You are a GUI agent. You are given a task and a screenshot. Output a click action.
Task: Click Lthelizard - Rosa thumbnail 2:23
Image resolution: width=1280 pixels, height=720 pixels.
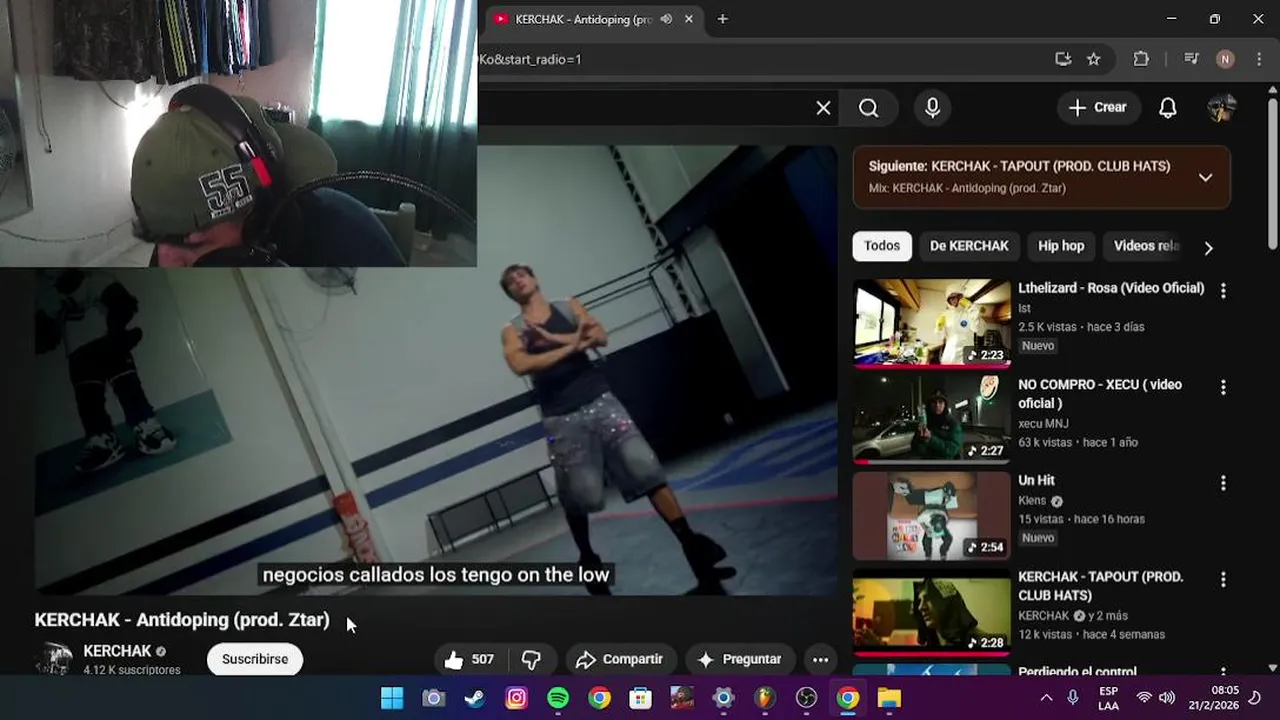coord(932,323)
